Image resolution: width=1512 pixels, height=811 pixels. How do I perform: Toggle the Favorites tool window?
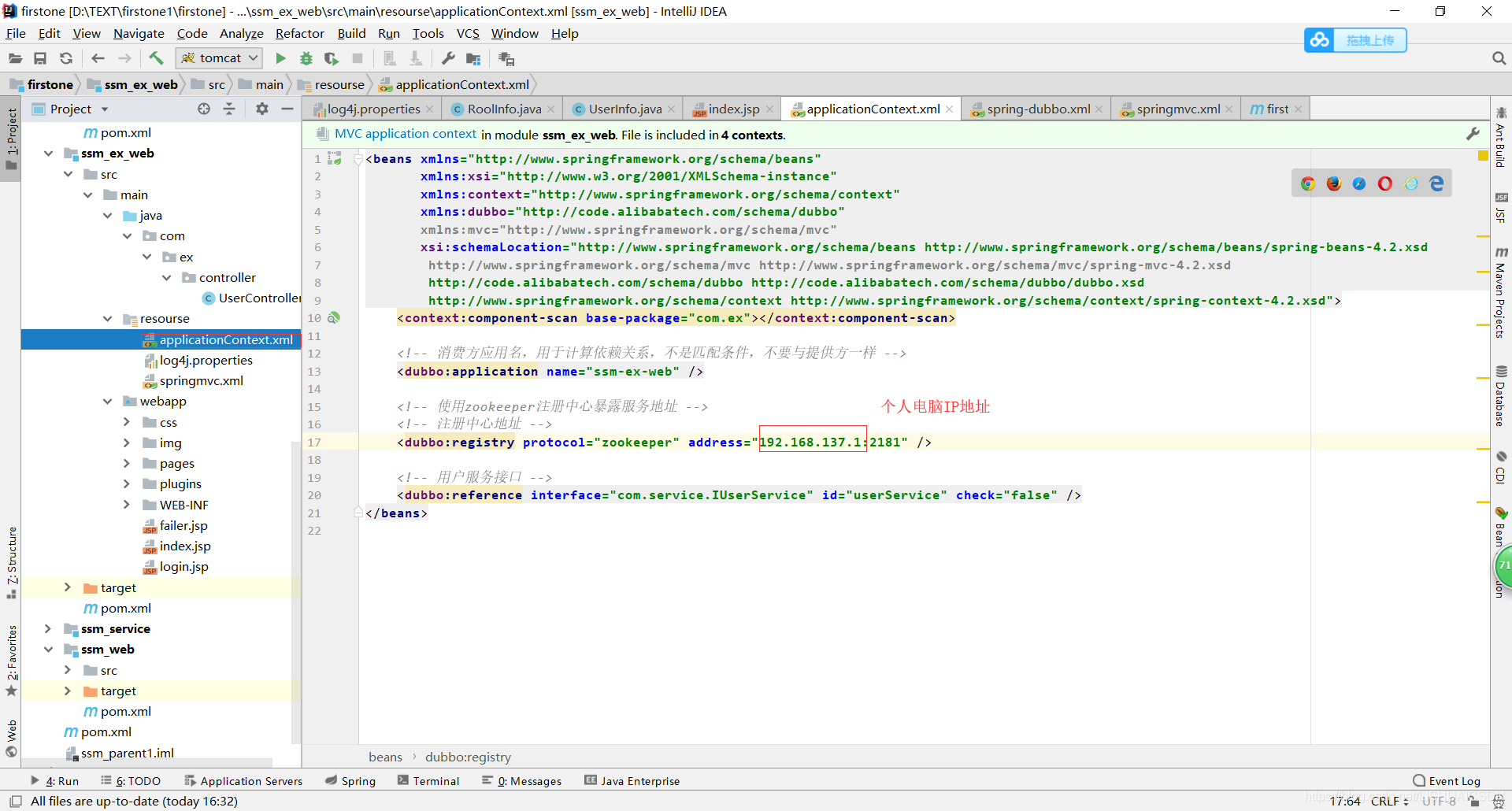[11, 661]
